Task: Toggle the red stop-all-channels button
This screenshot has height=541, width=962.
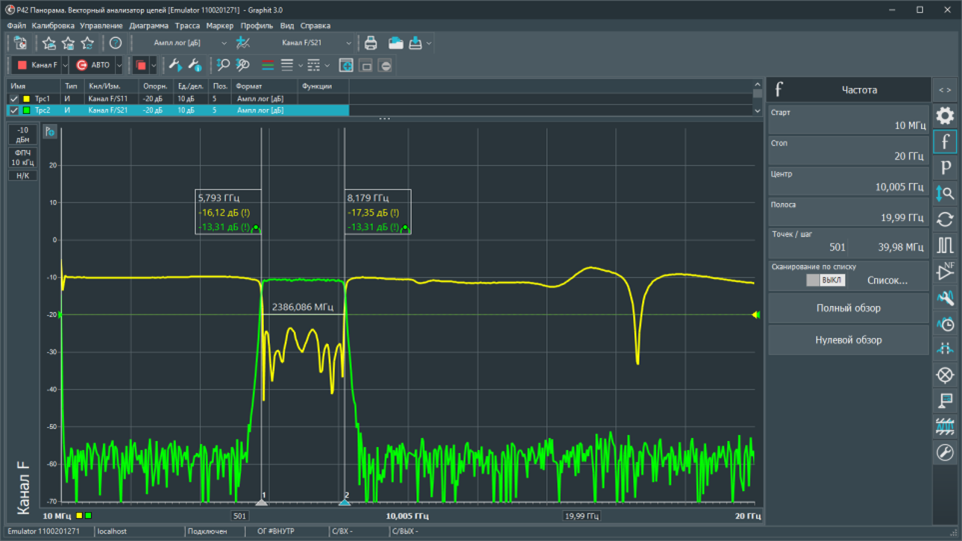Action: [140, 65]
